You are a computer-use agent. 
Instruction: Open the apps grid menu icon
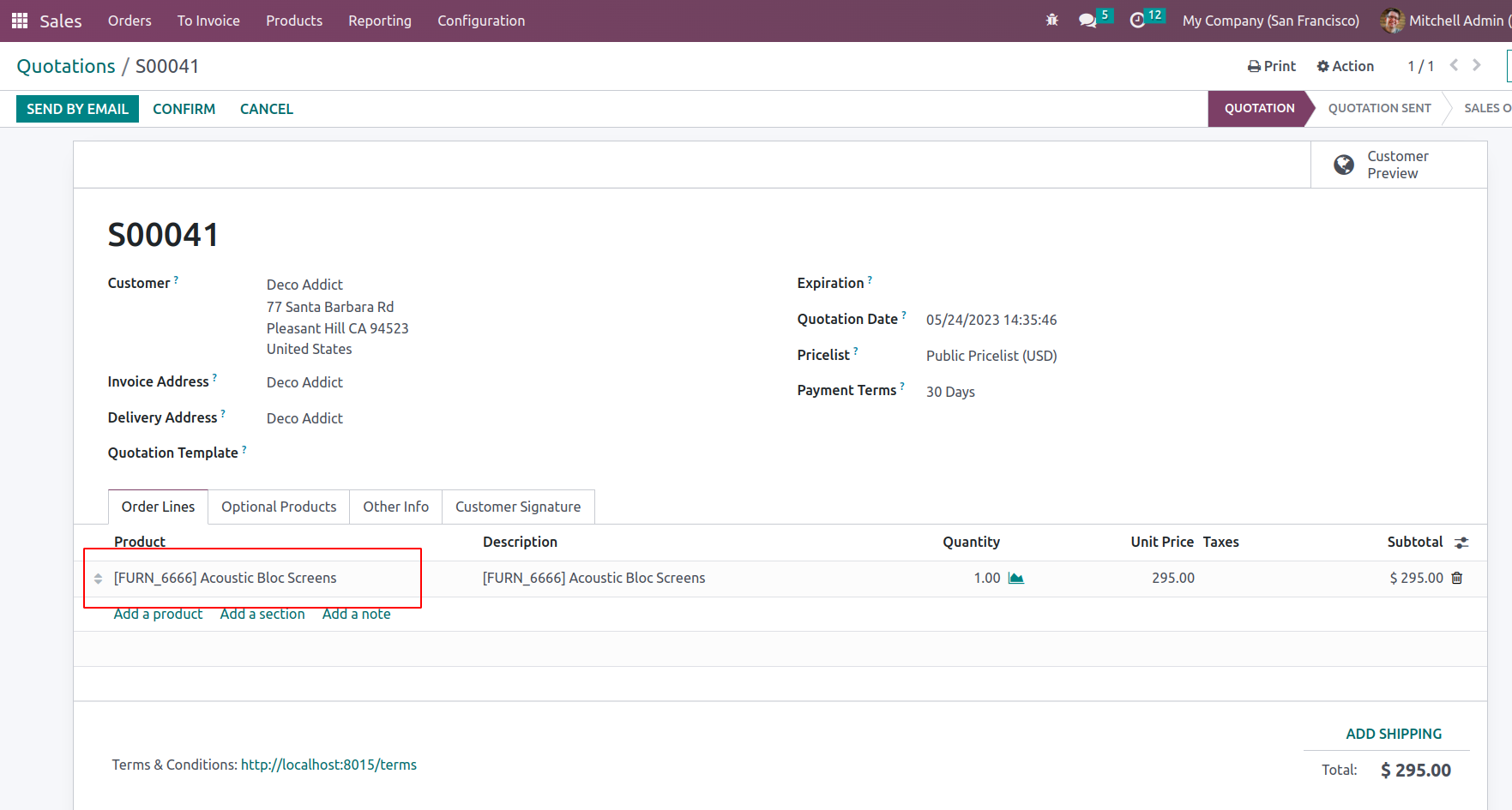click(20, 21)
